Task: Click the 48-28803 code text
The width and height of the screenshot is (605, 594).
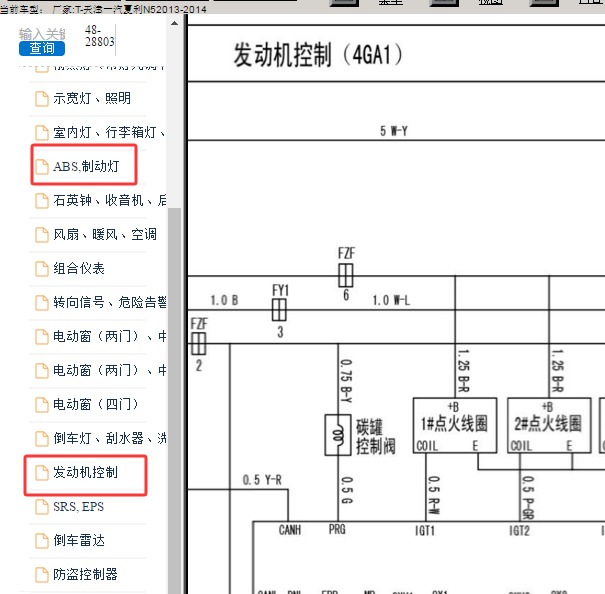Action: [100, 36]
